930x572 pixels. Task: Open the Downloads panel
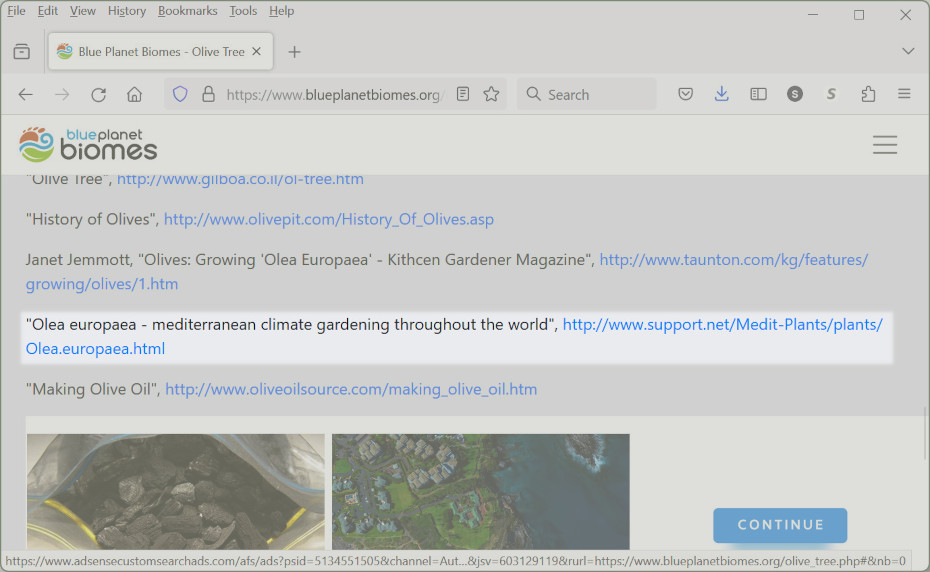pos(722,95)
